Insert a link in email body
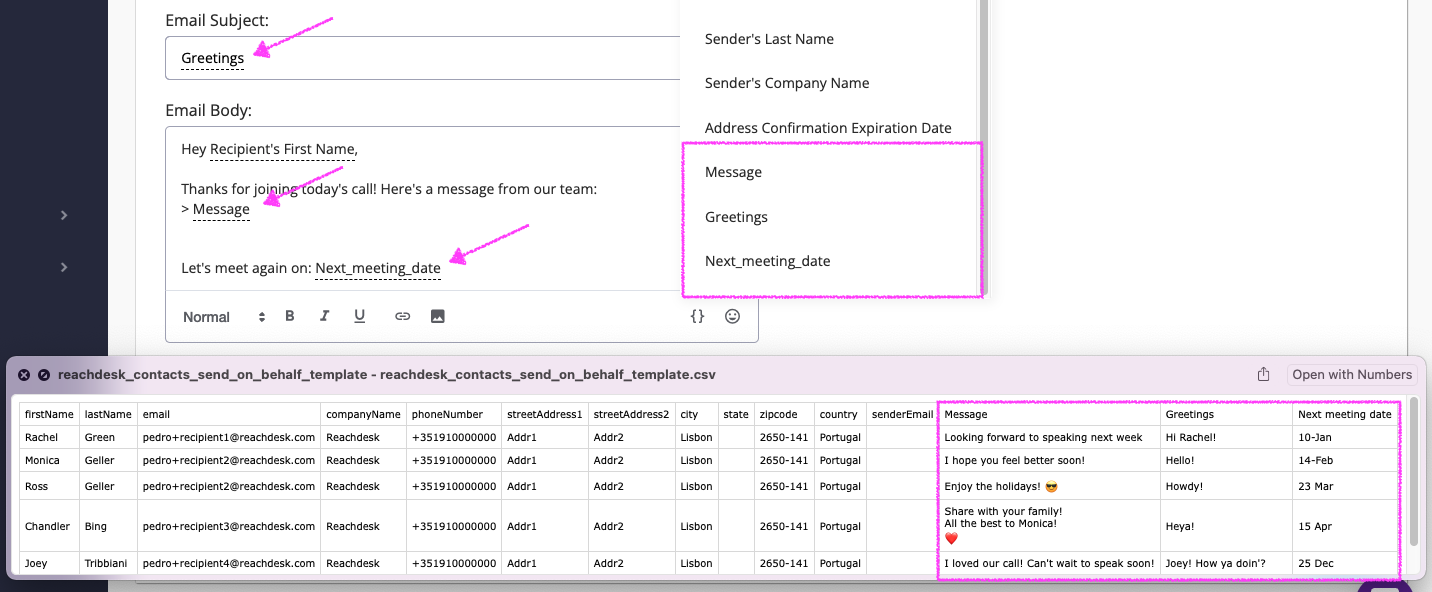This screenshot has width=1432, height=592. point(402,316)
